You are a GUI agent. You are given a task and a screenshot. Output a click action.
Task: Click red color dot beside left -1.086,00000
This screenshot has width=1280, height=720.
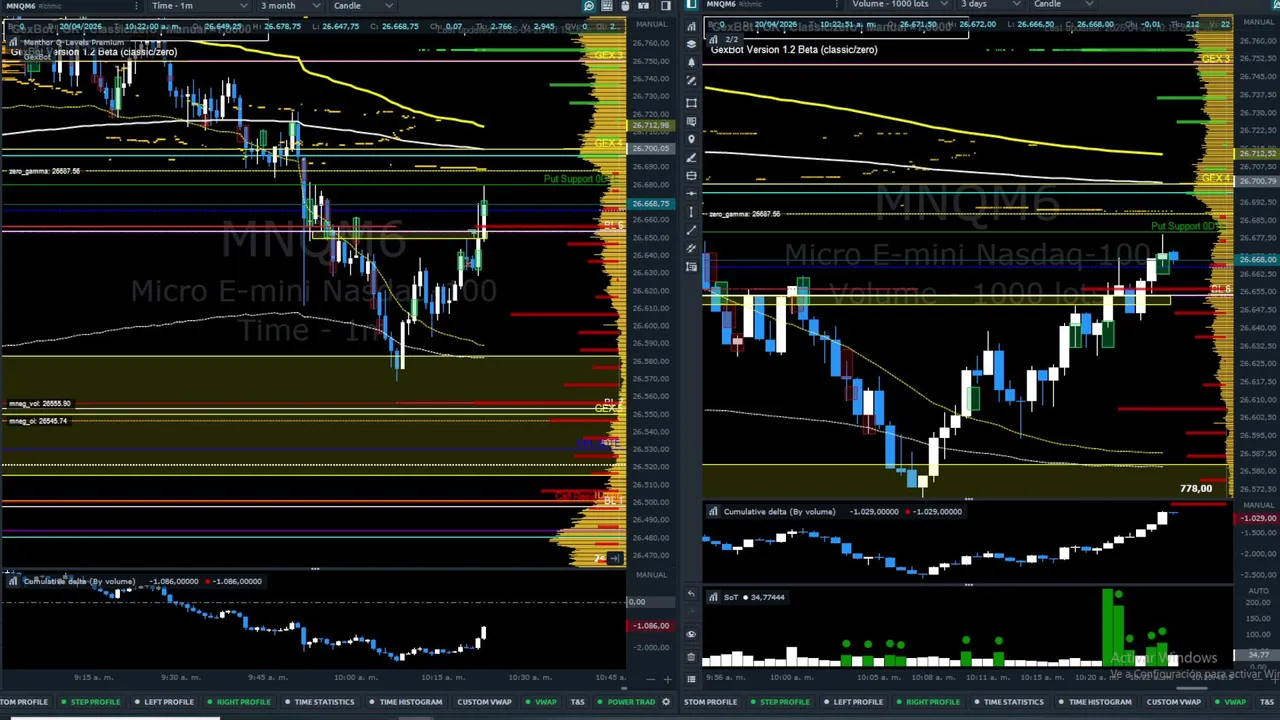(207, 581)
